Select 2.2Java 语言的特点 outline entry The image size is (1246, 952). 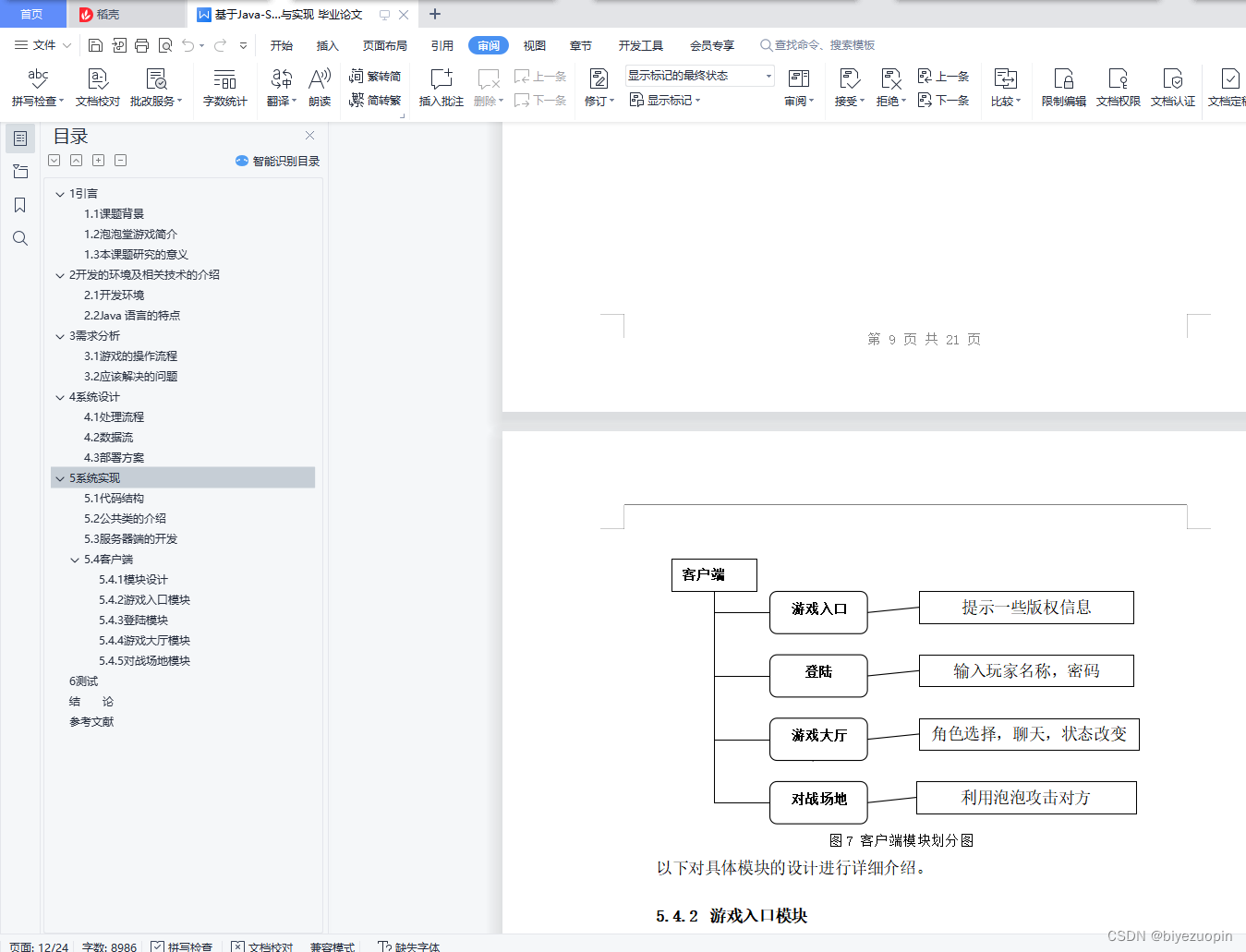pos(132,316)
